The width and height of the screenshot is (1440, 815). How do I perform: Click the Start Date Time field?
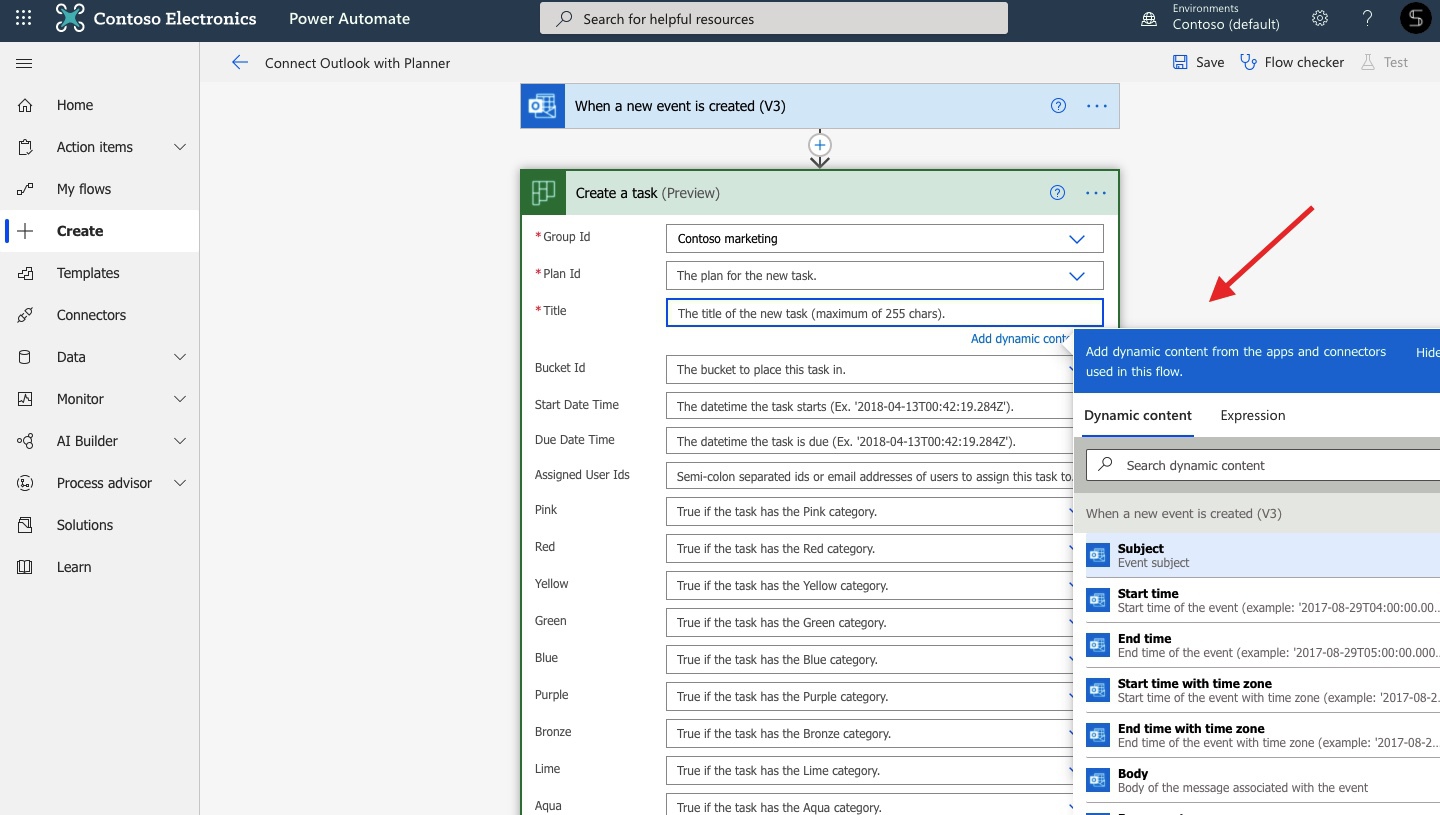click(869, 407)
